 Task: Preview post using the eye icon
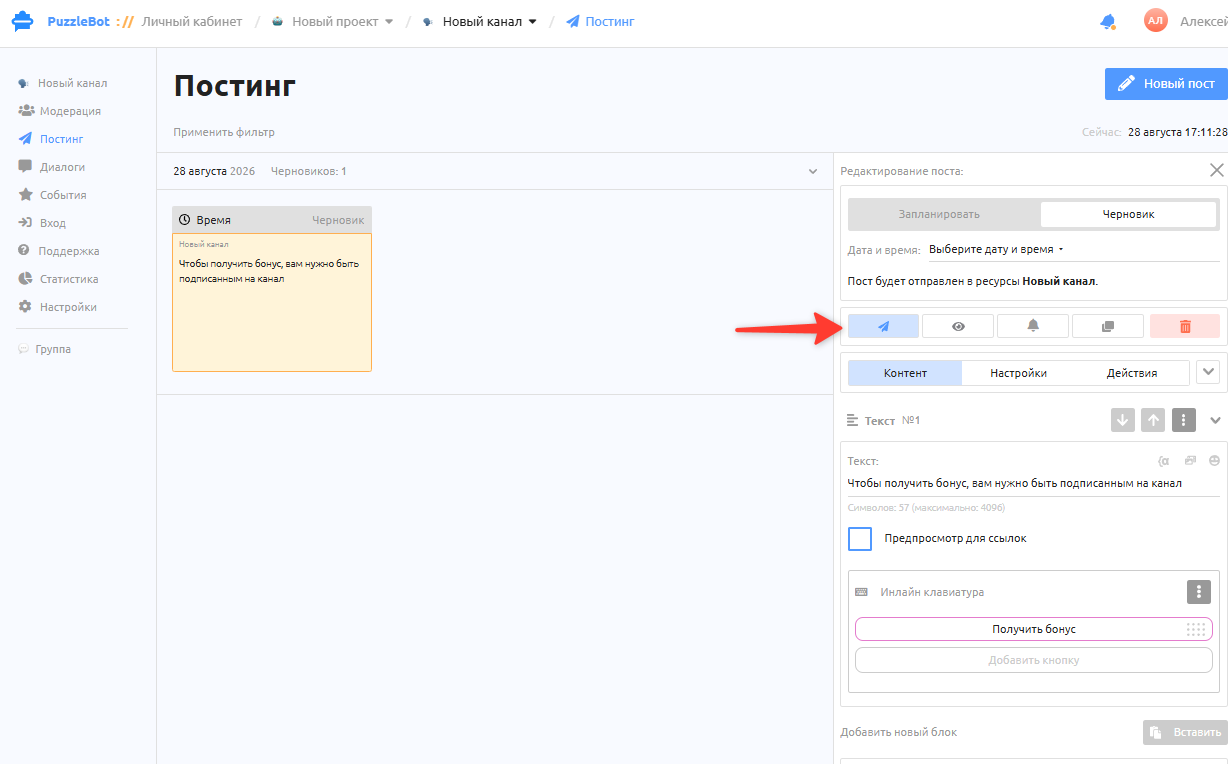click(x=958, y=326)
